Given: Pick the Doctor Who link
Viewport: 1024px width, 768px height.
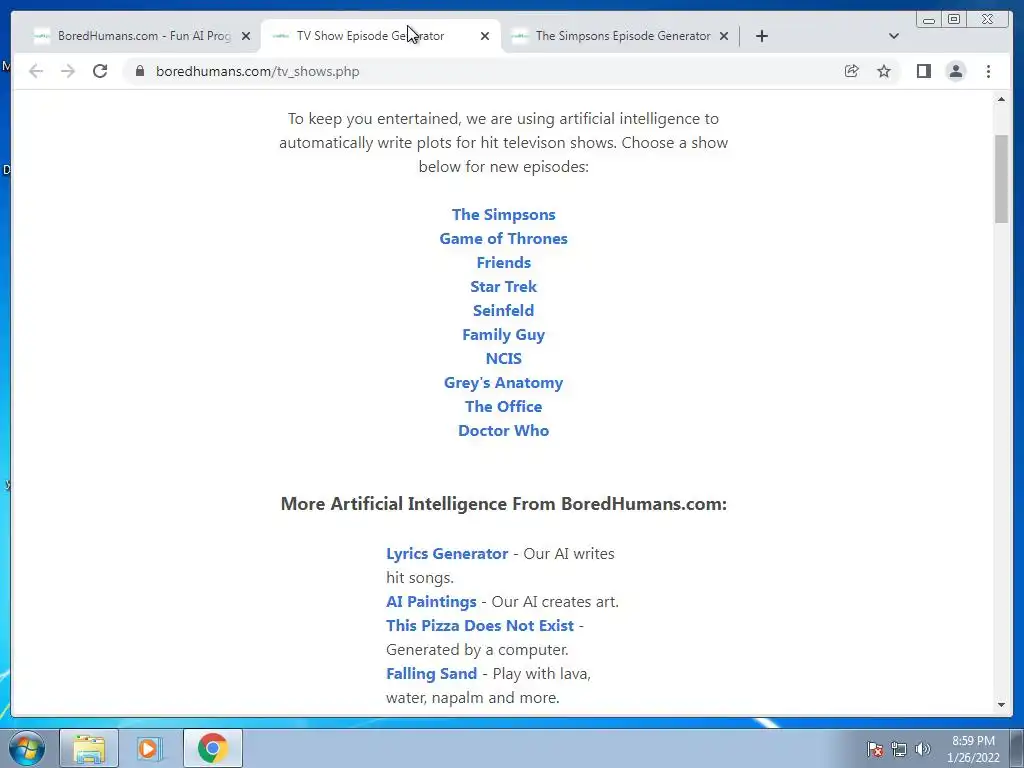Looking at the screenshot, I should coord(504,430).
